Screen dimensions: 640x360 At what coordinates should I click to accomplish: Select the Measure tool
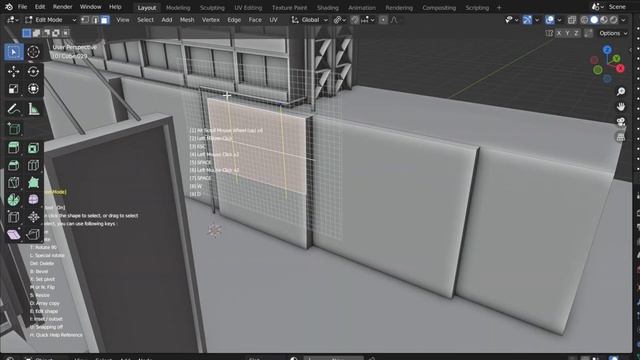point(33,109)
